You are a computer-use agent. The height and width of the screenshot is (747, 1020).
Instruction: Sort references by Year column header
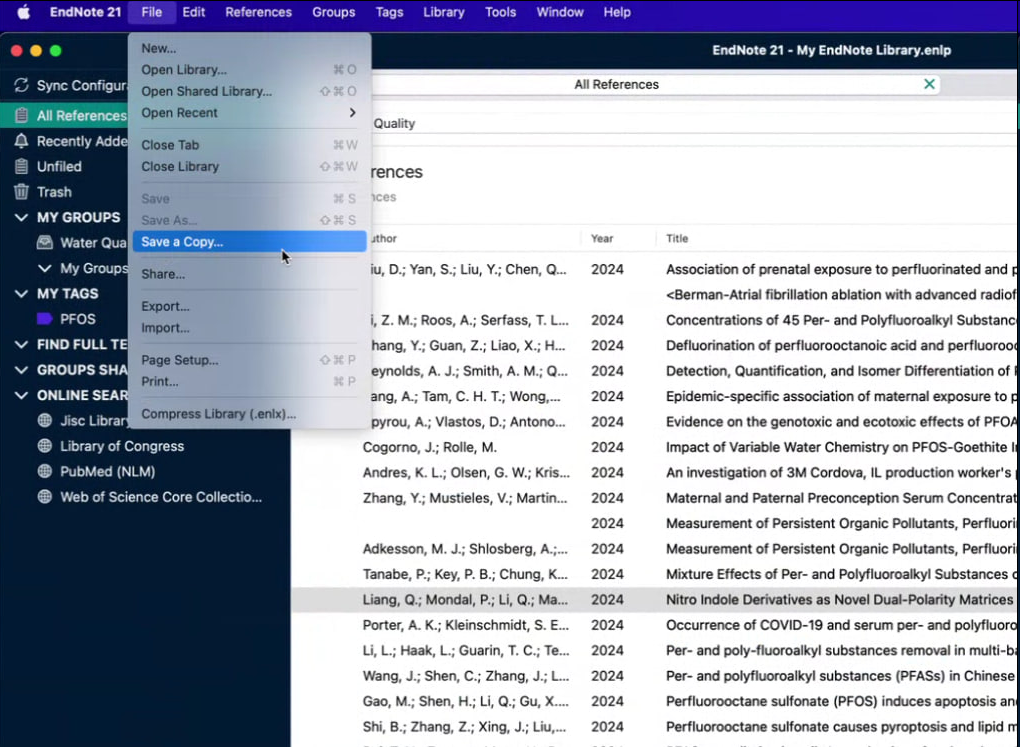pos(602,239)
